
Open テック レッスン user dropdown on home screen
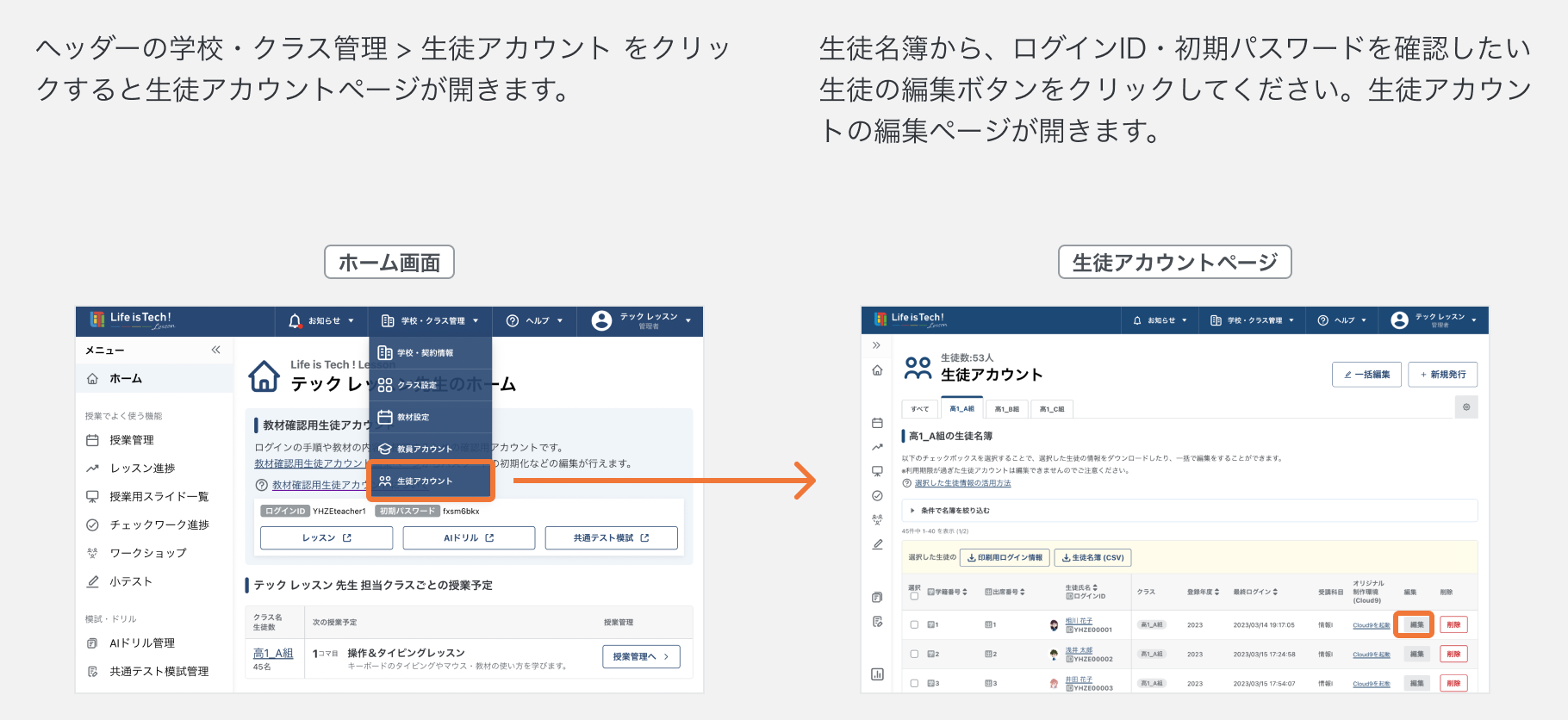pyautogui.click(x=641, y=321)
